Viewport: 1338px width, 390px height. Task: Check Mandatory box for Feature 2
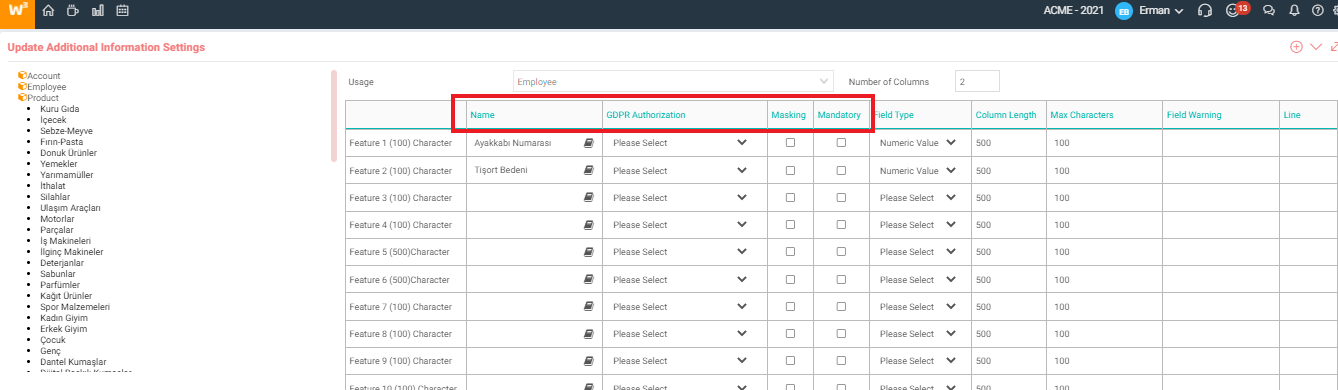point(840,170)
